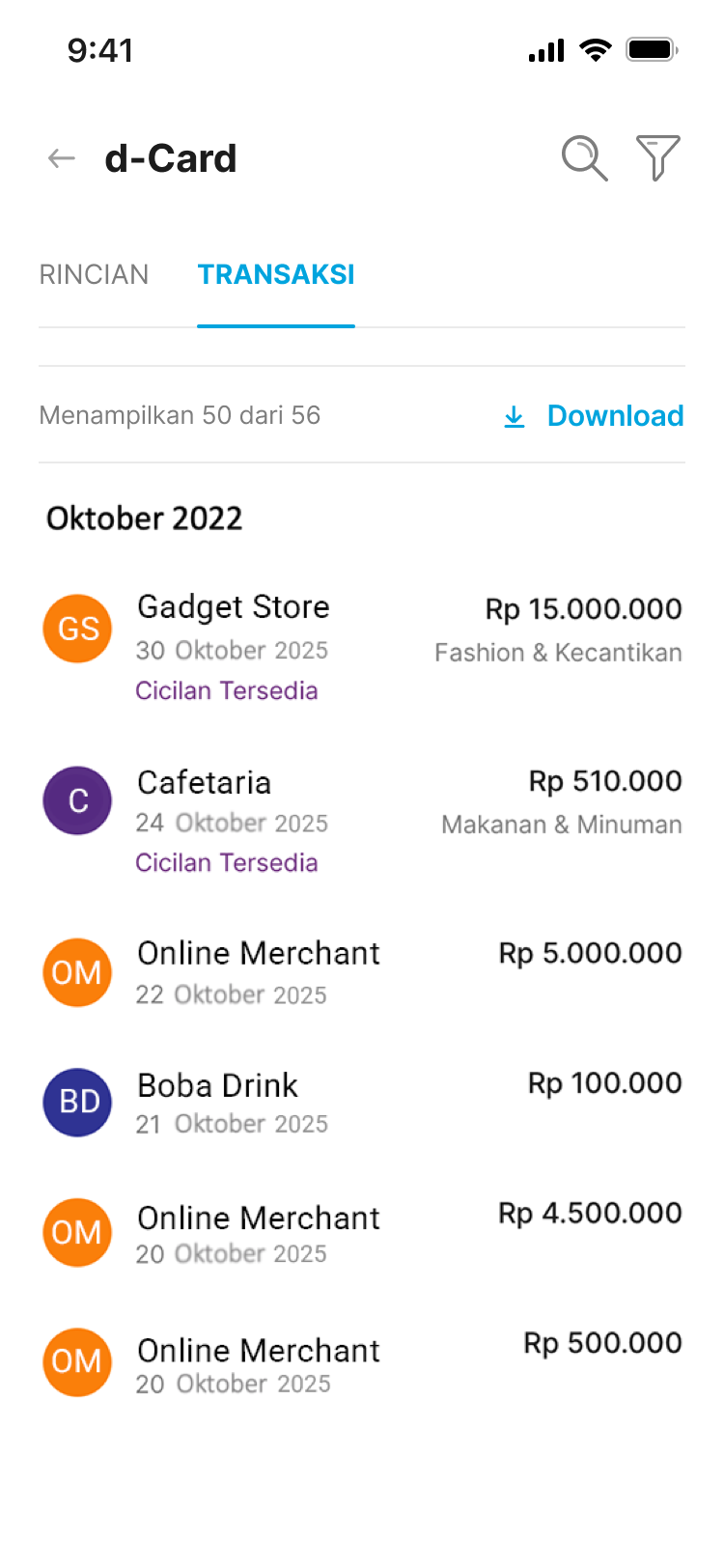Tap the Rp 5.000.000 amount

click(590, 953)
